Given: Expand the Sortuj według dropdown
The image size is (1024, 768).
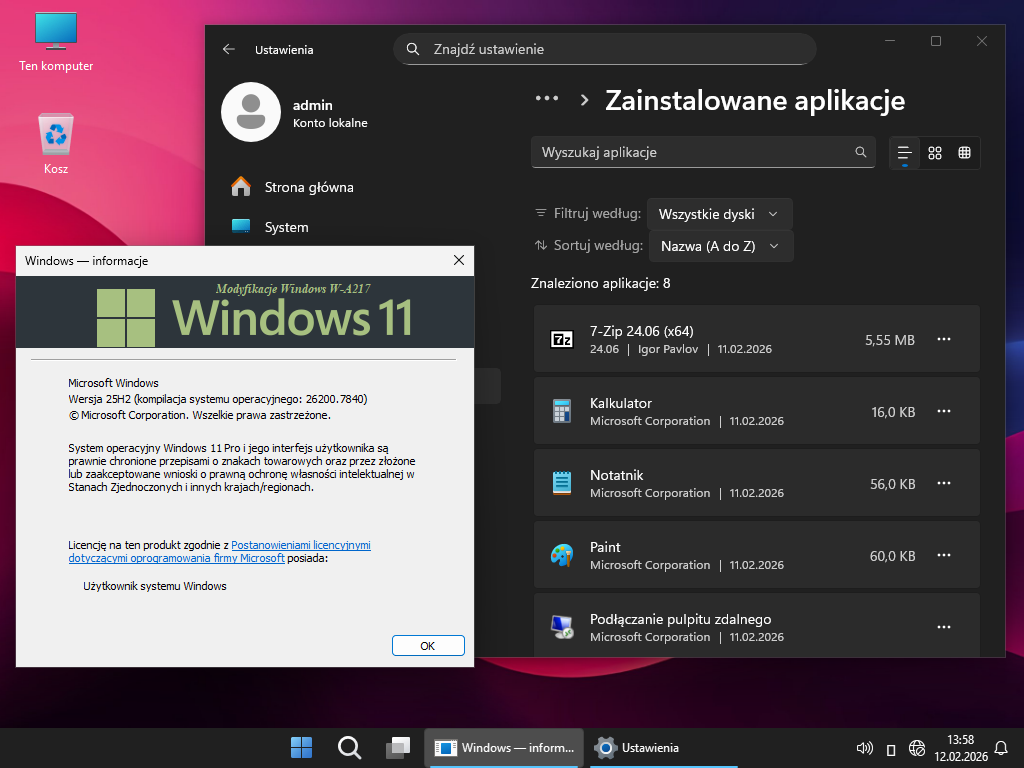Looking at the screenshot, I should click(720, 246).
